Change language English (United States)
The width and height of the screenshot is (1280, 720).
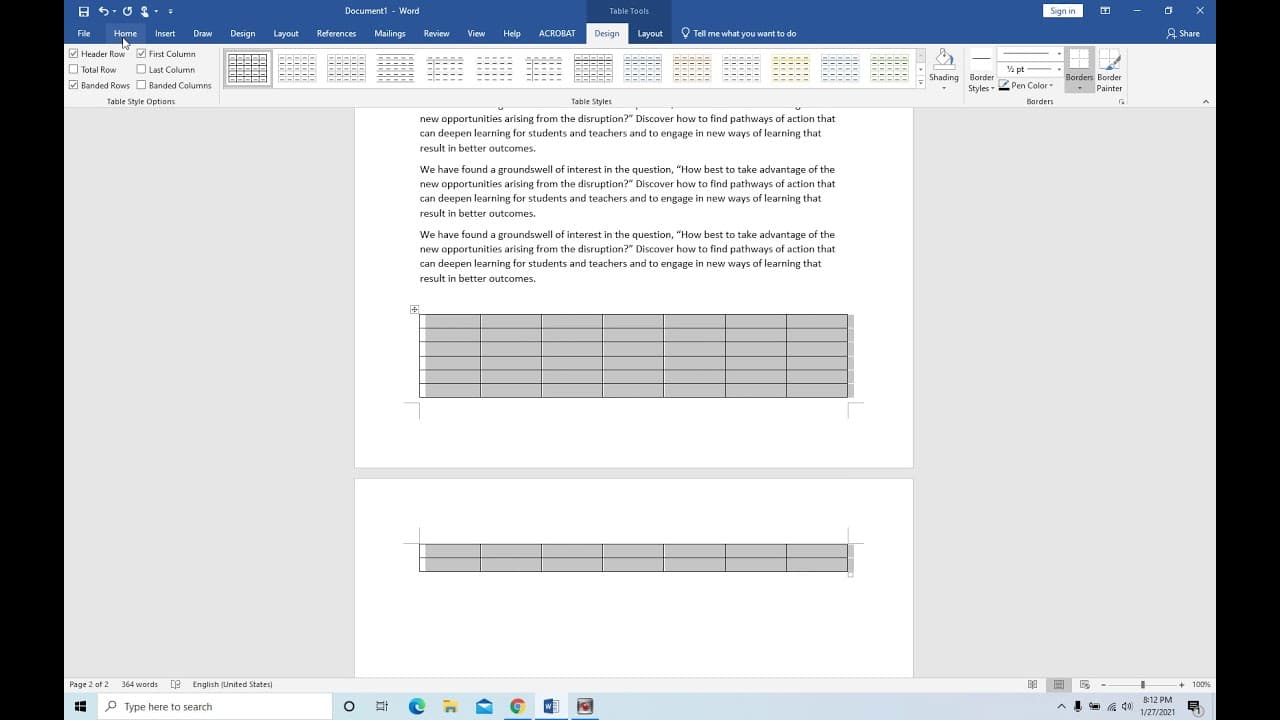[x=232, y=684]
